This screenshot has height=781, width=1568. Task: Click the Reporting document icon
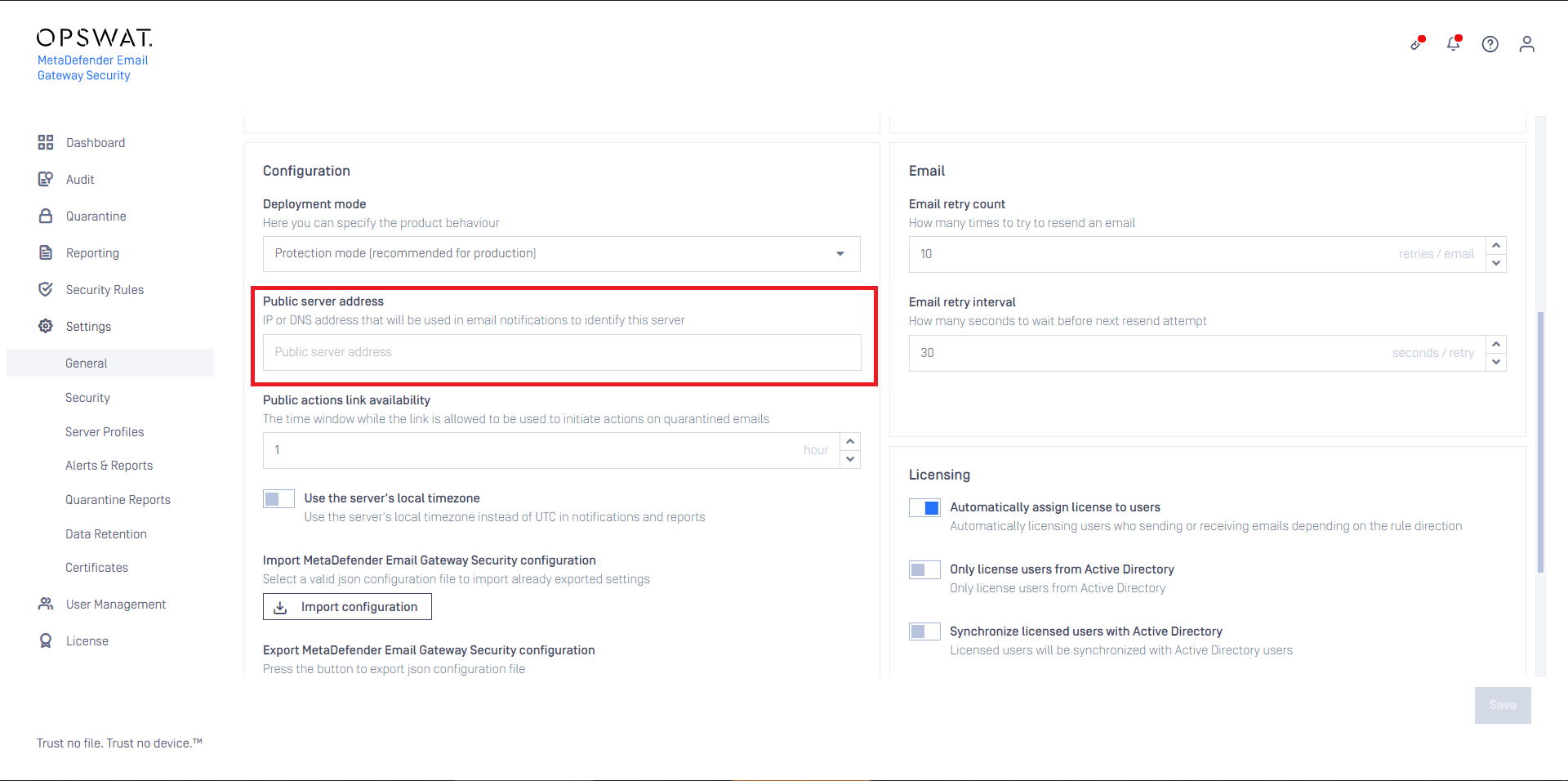(46, 252)
